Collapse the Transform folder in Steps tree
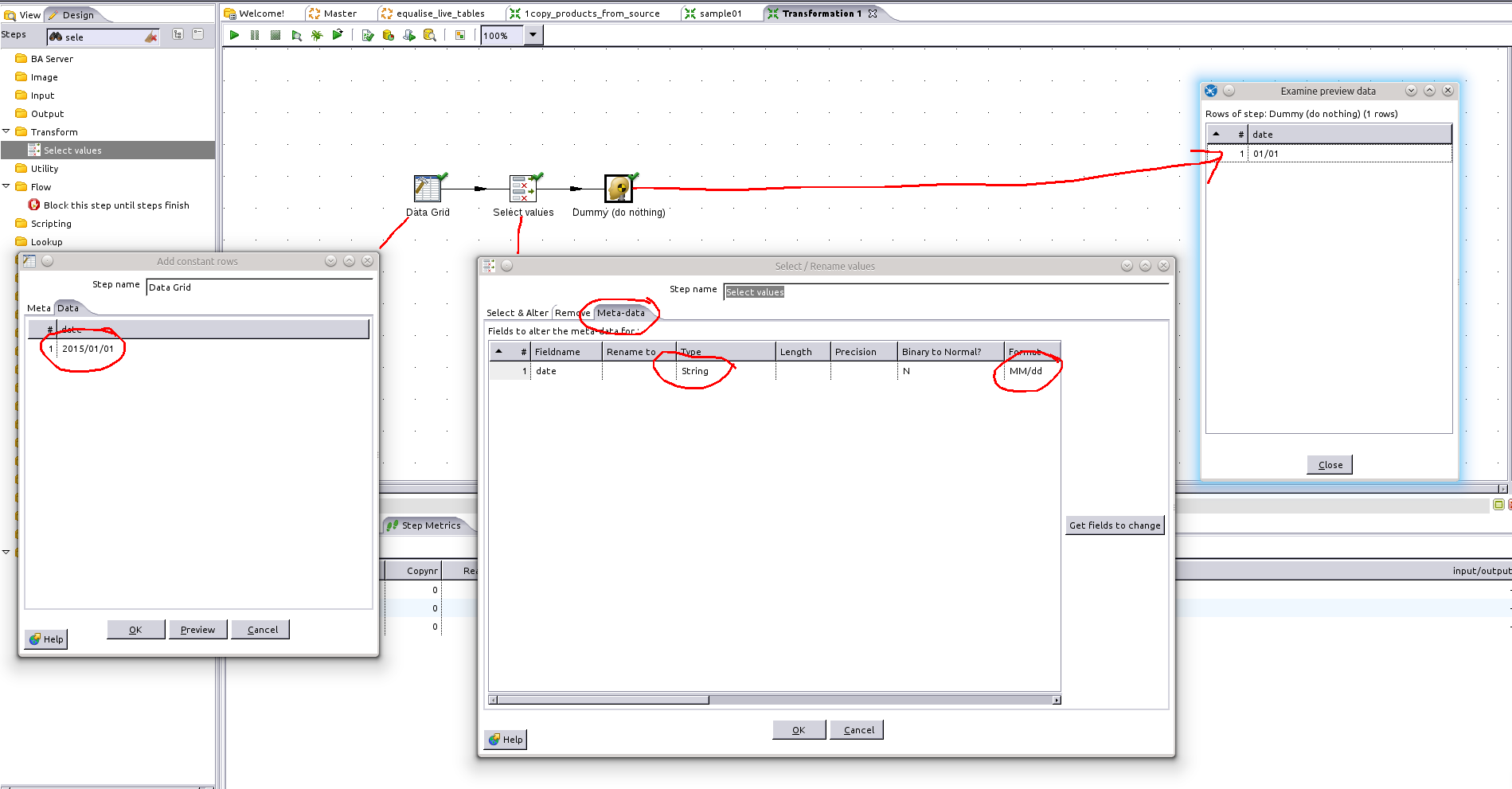1512x789 pixels. pyautogui.click(x=6, y=131)
